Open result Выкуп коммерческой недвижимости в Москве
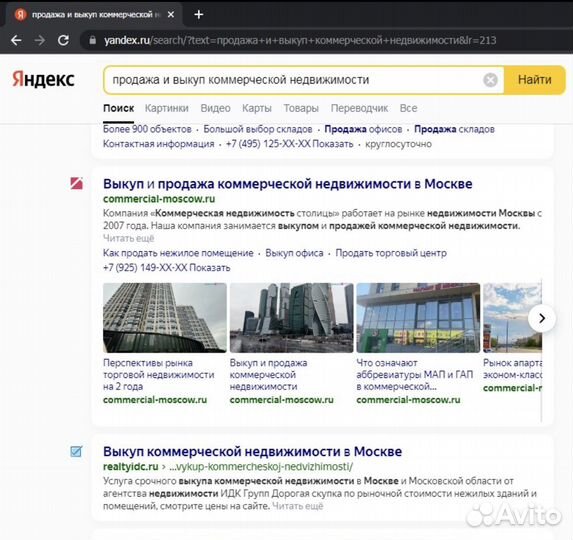This screenshot has width=573, height=540. point(253,452)
